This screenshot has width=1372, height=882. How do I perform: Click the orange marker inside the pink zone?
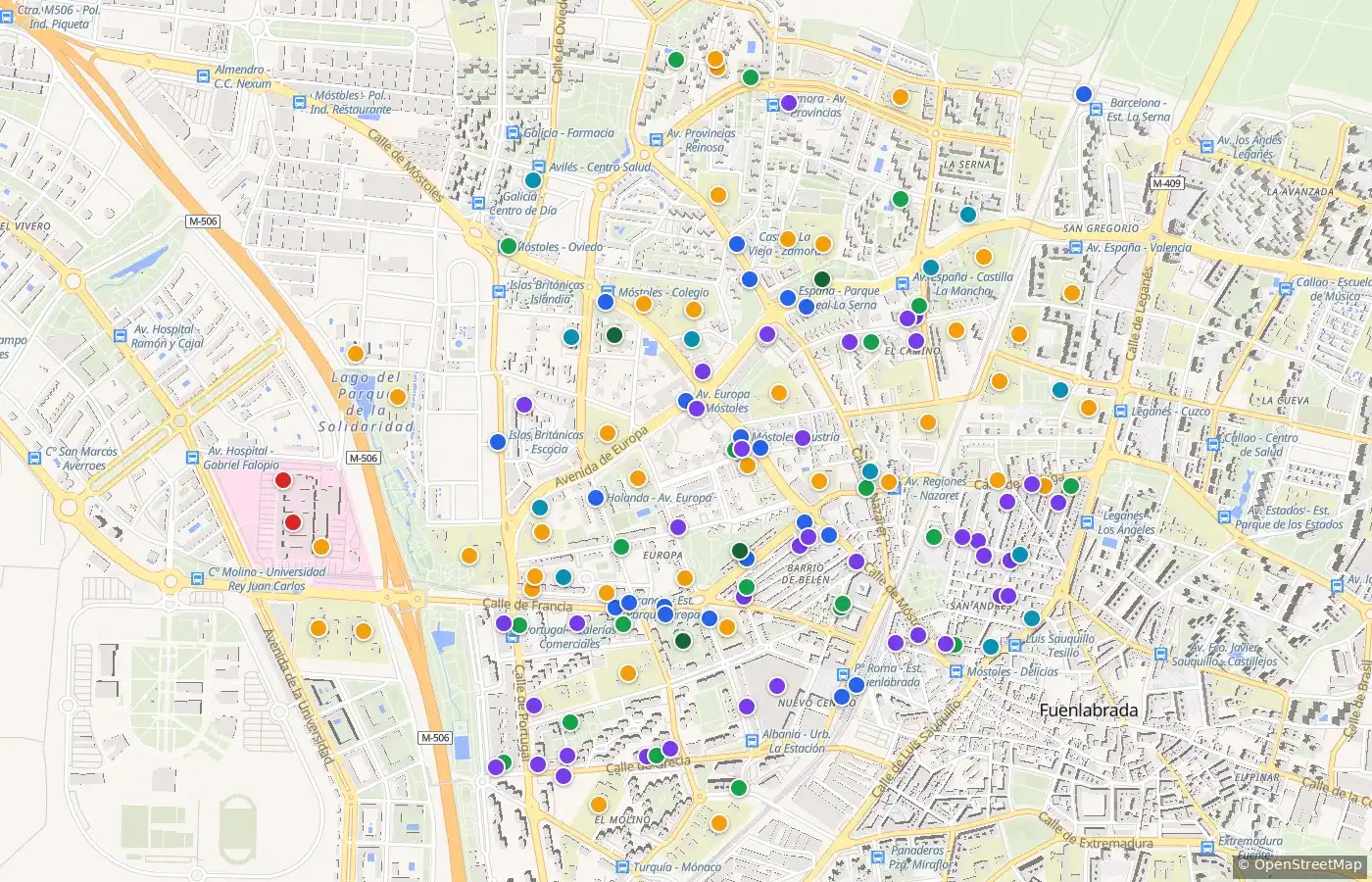(320, 547)
